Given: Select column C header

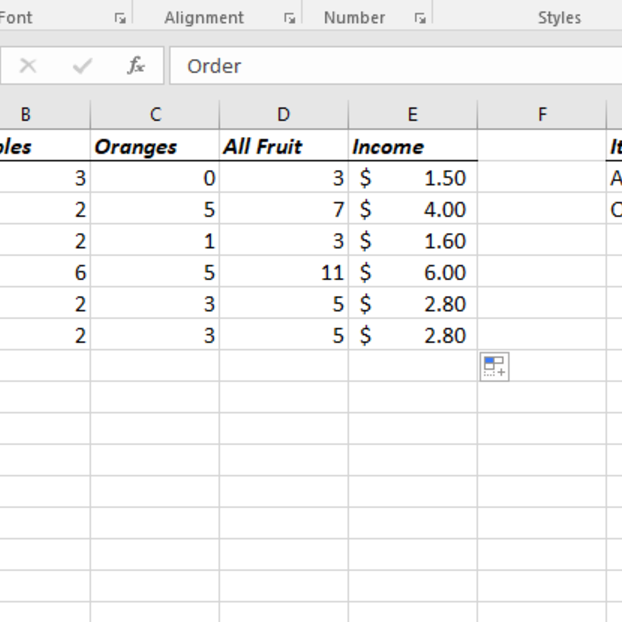Looking at the screenshot, I should pos(155,114).
